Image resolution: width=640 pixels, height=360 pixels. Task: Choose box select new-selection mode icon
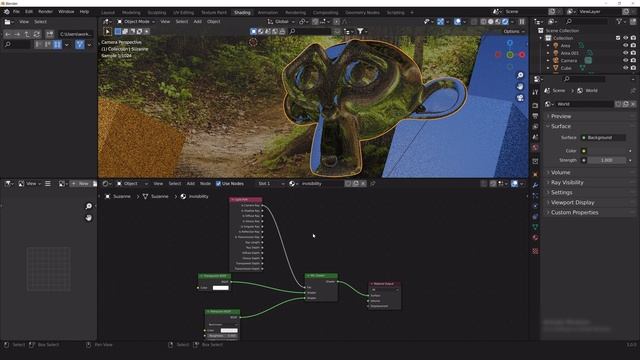pyautogui.click(x=118, y=31)
